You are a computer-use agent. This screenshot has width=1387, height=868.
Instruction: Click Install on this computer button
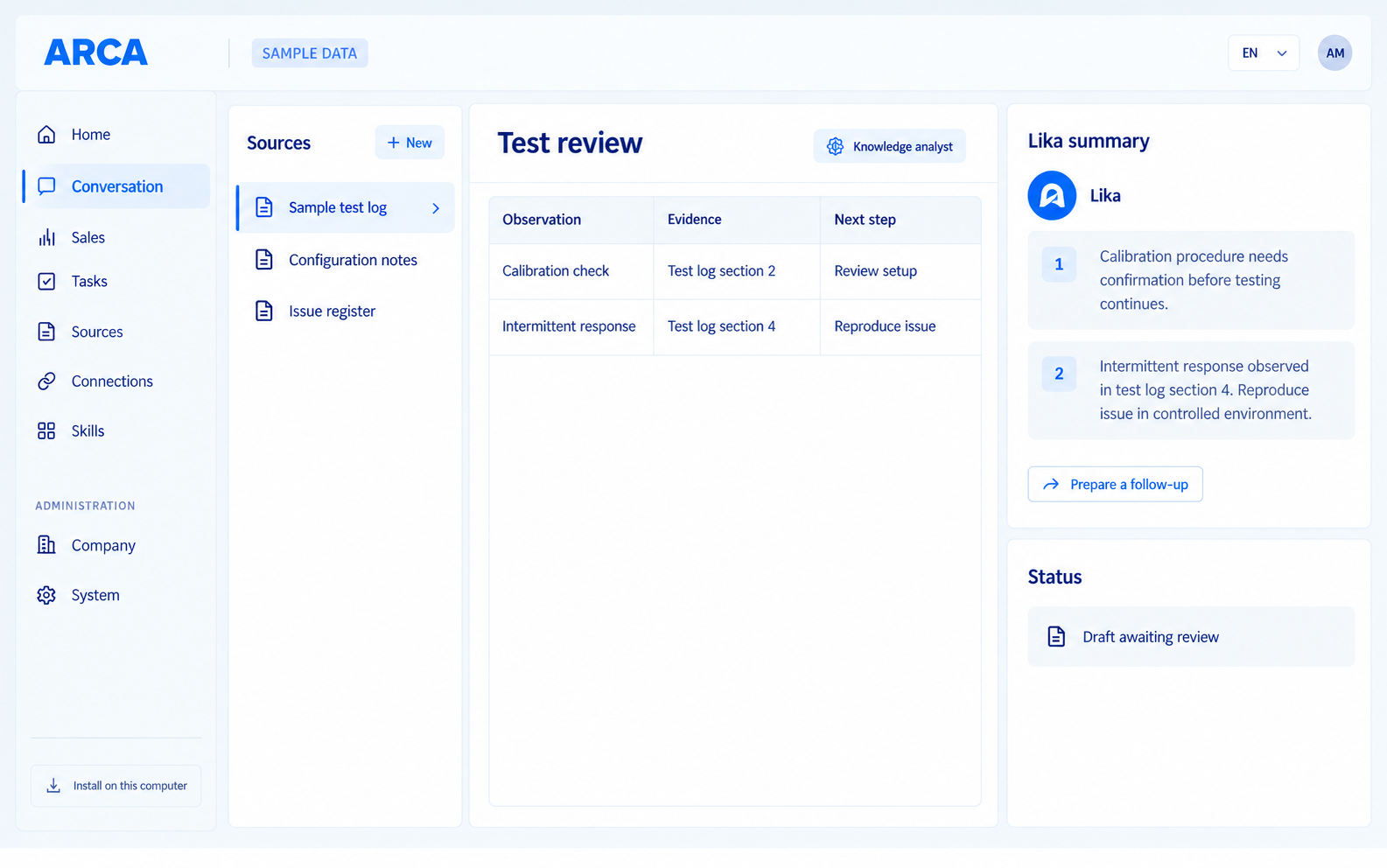pos(116,786)
